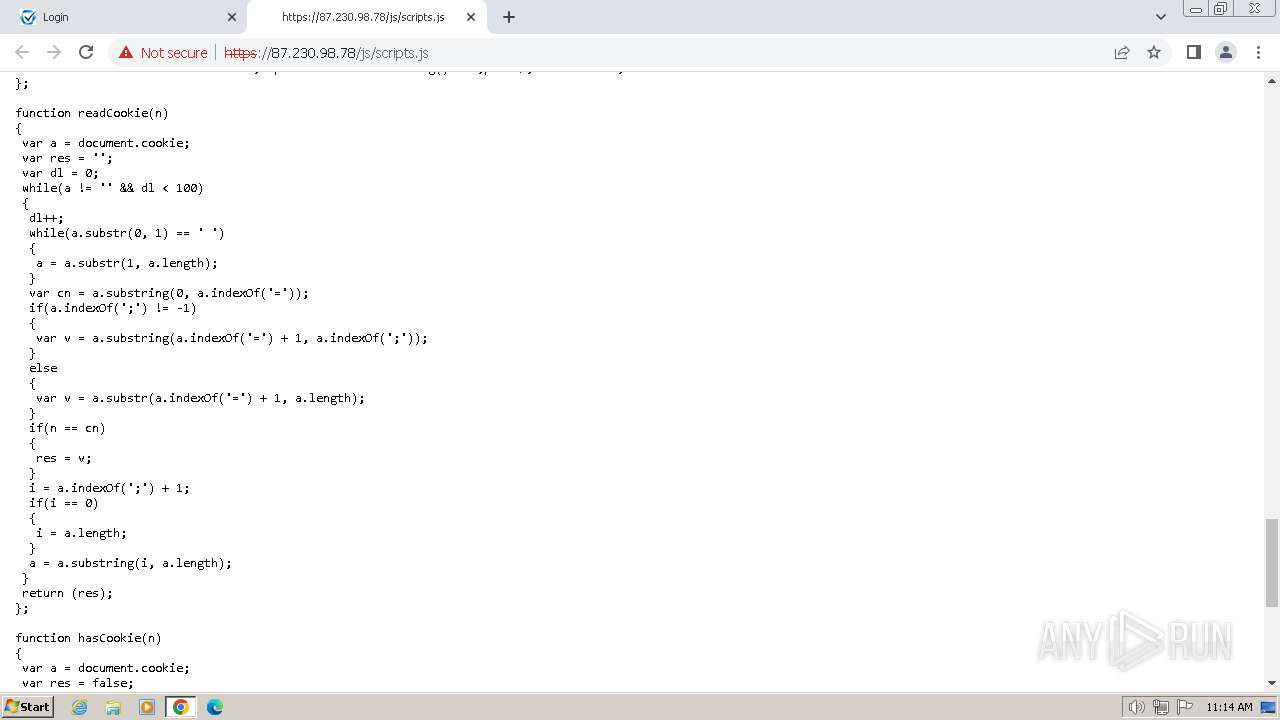1280x720 pixels.
Task: Open File Explorer from taskbar
Action: 113,707
